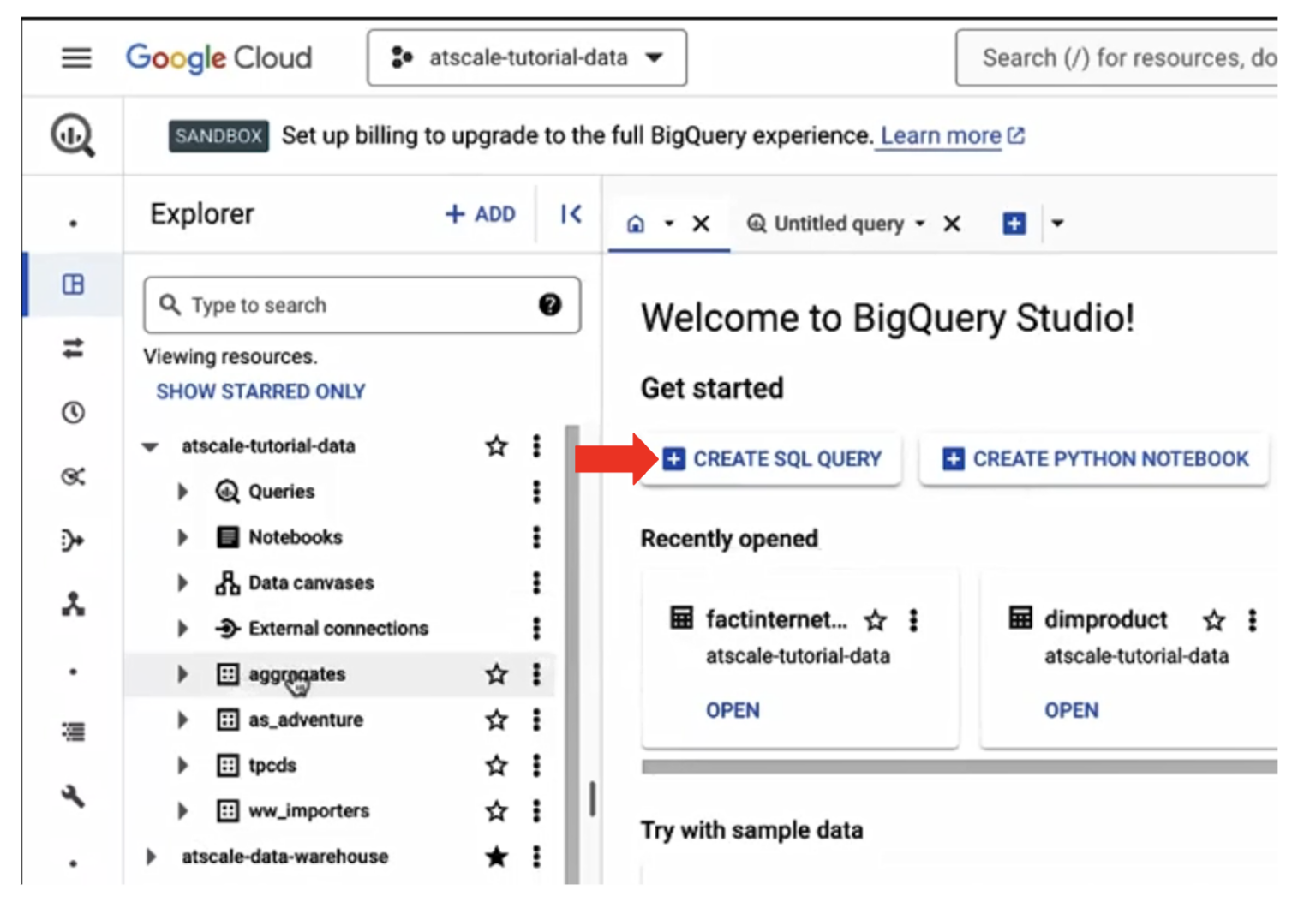Open BigQuery Studio from the left sidebar
The height and width of the screenshot is (908, 1316).
pyautogui.click(x=74, y=135)
